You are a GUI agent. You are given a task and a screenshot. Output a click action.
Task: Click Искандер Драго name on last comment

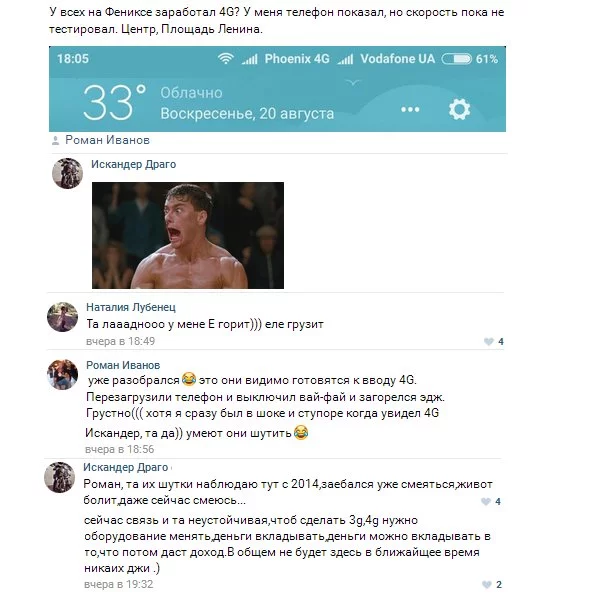[x=126, y=467]
